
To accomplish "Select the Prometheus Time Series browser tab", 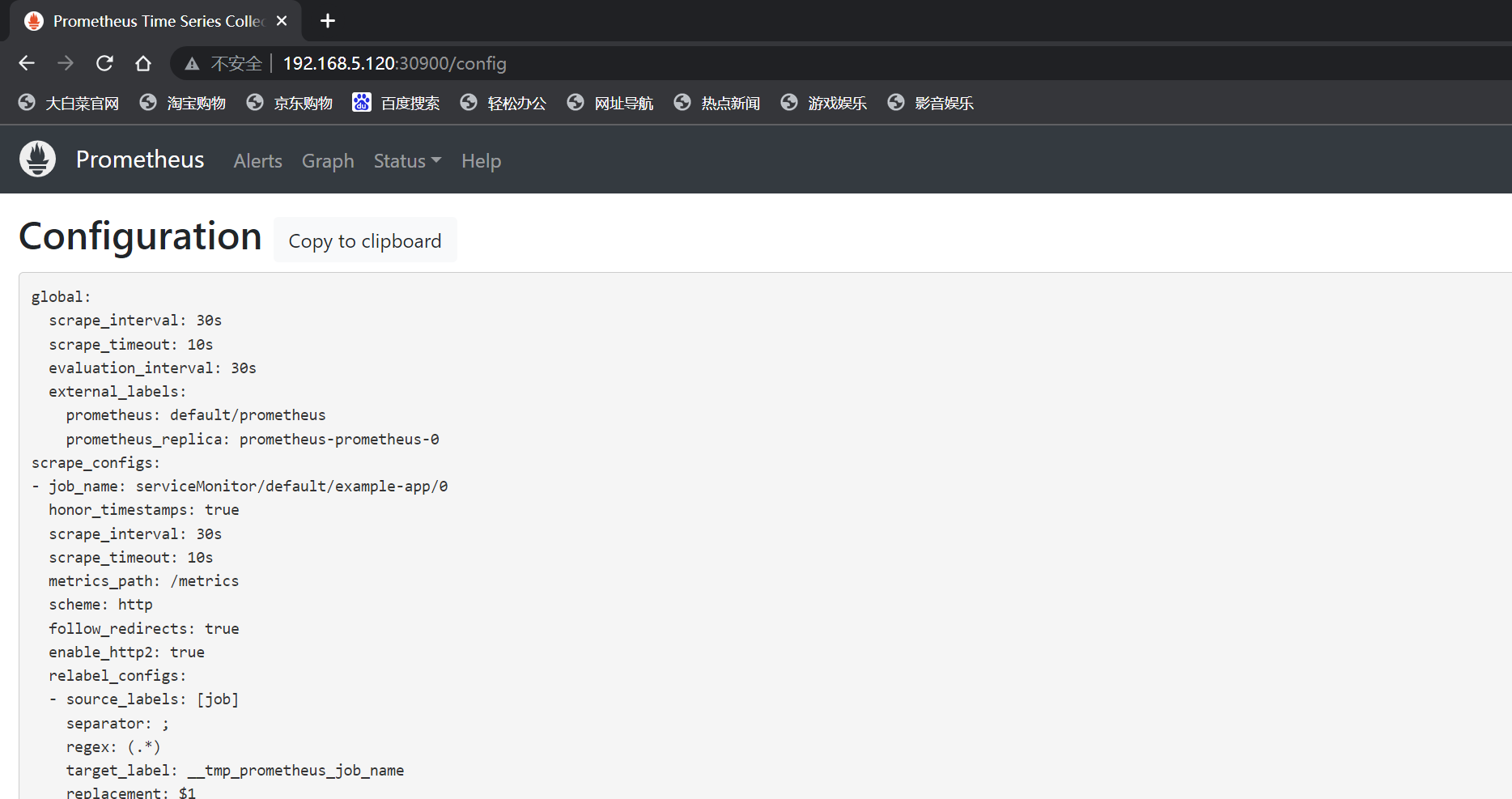I will (x=156, y=21).
